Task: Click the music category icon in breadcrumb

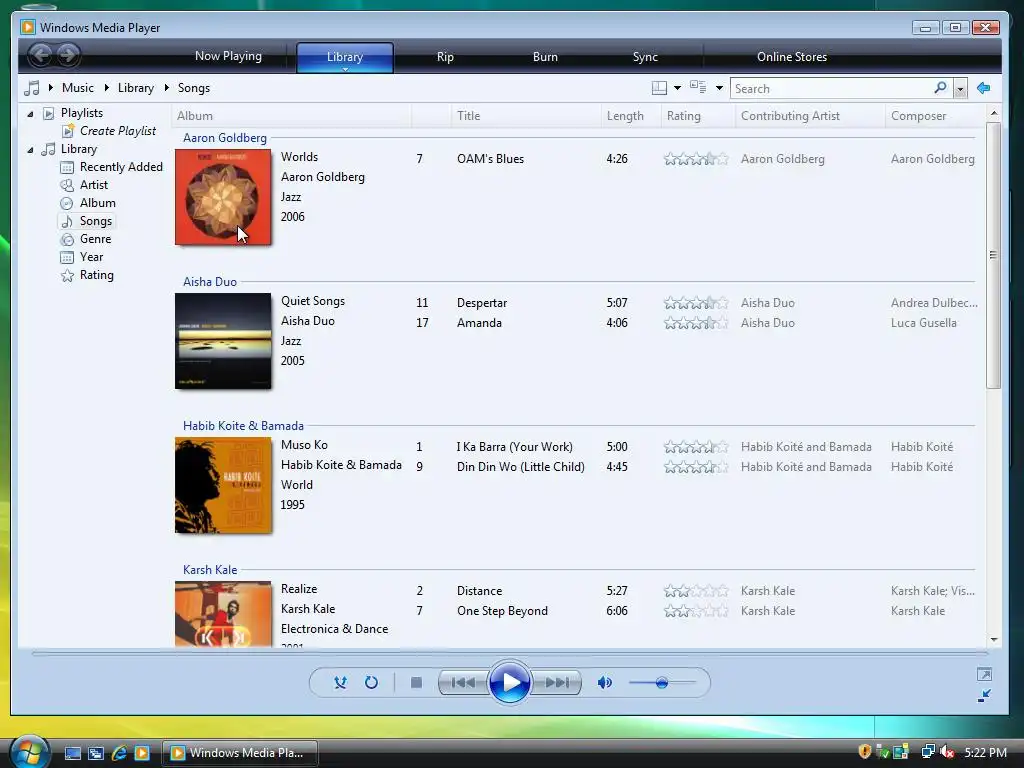Action: pos(31,88)
